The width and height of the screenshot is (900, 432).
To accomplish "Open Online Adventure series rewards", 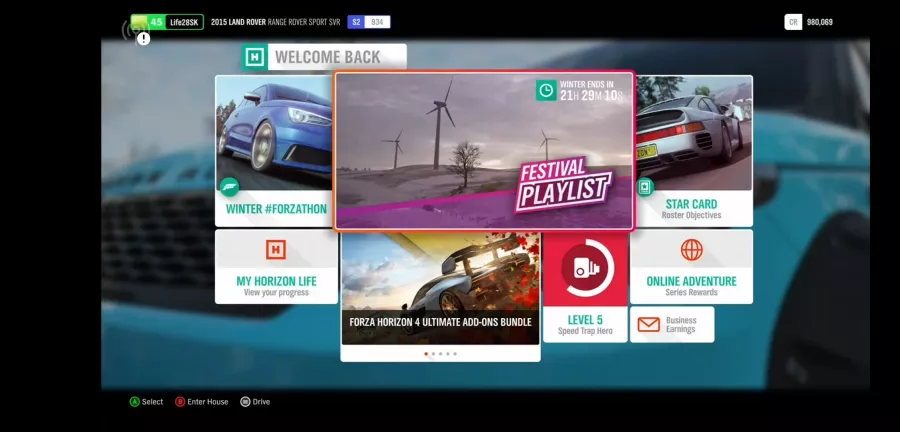I will click(x=691, y=267).
